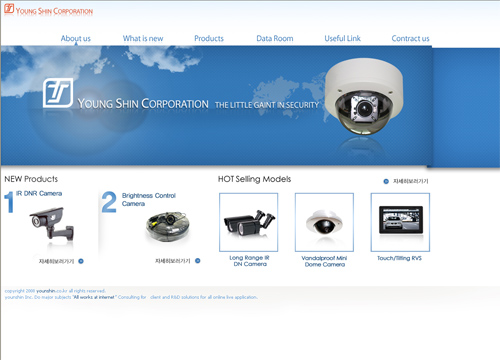Open the About us menu
Viewport: 500px width, 360px height.
tap(76, 38)
